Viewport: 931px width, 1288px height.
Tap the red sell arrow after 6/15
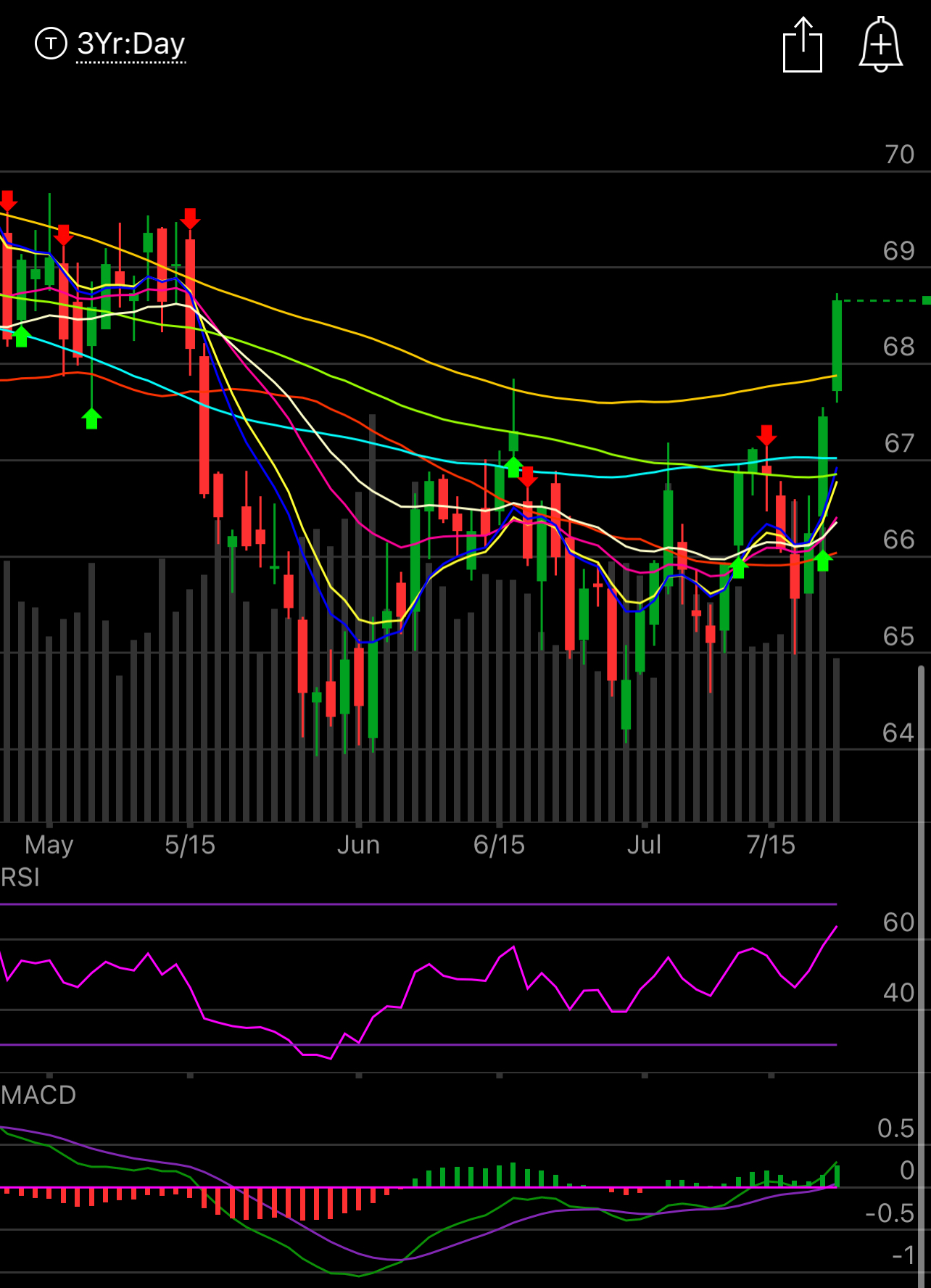point(528,476)
